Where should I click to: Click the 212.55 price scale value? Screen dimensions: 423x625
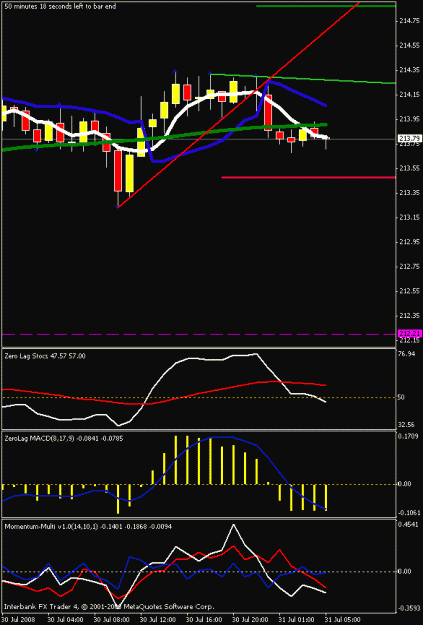click(x=409, y=291)
